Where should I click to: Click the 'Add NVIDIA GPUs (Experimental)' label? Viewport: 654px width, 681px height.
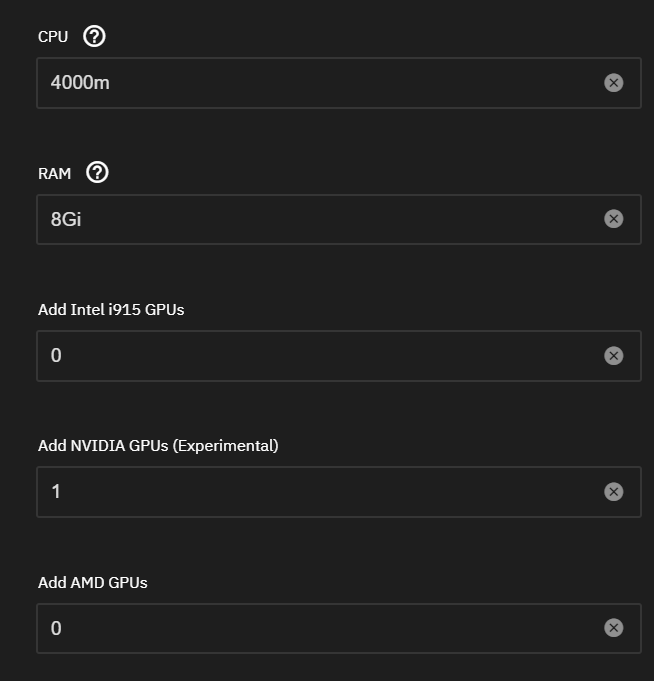click(x=158, y=446)
